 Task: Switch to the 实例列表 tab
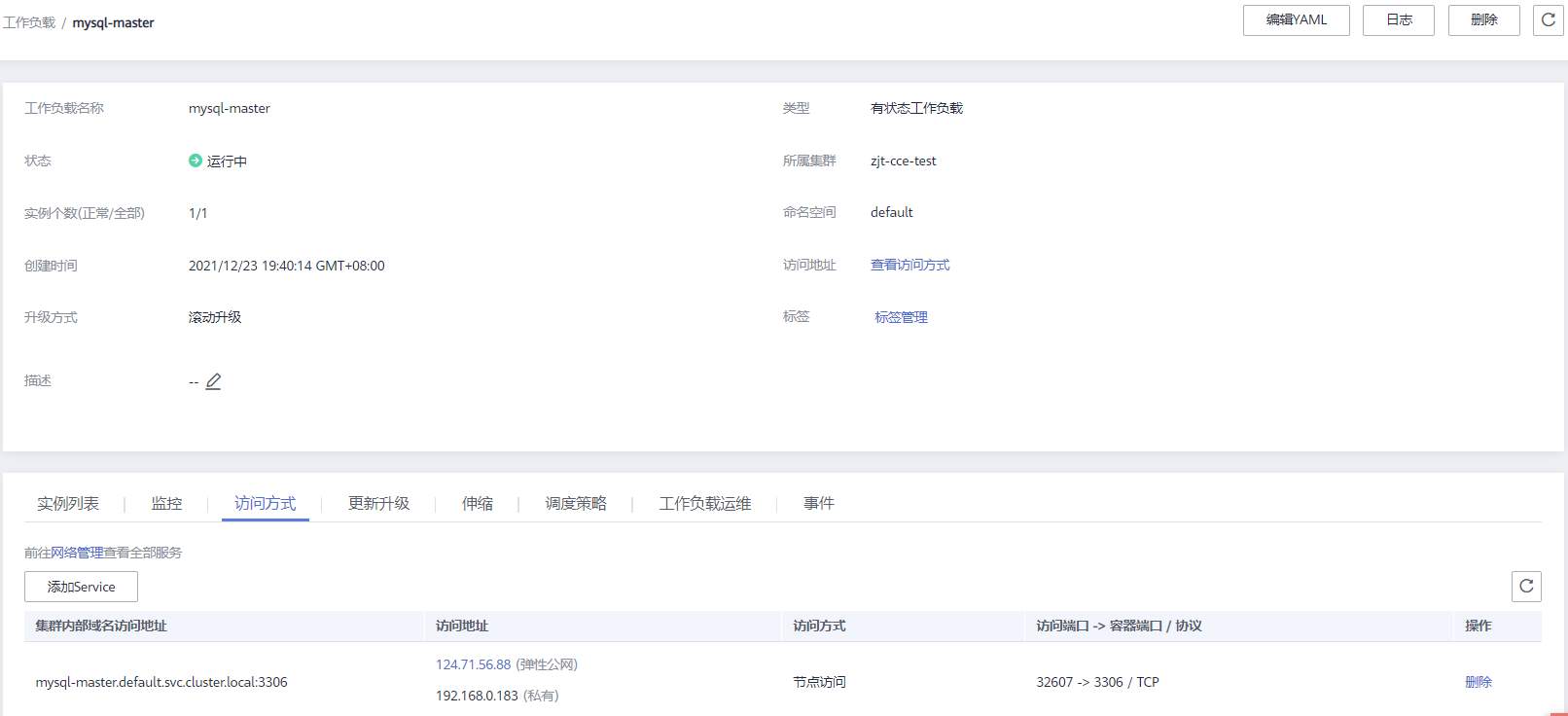pyautogui.click(x=68, y=503)
